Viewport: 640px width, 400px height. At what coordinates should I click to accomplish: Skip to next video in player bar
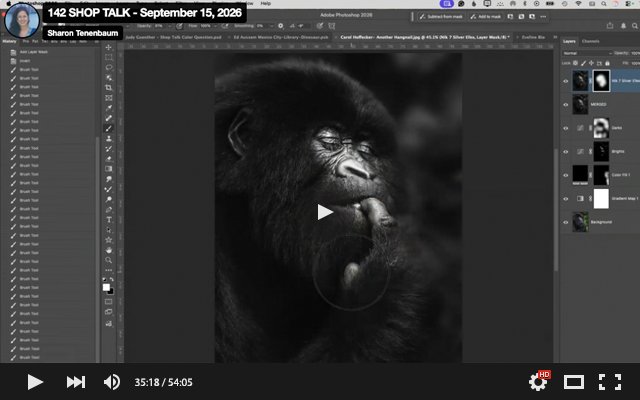(76, 382)
